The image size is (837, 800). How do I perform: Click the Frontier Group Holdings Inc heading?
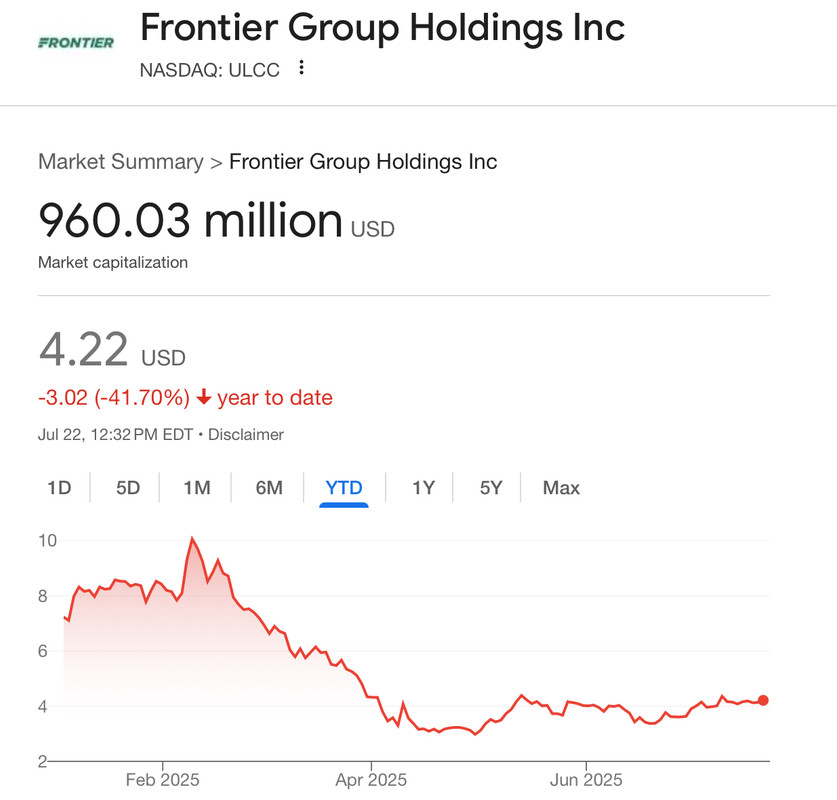tap(382, 27)
